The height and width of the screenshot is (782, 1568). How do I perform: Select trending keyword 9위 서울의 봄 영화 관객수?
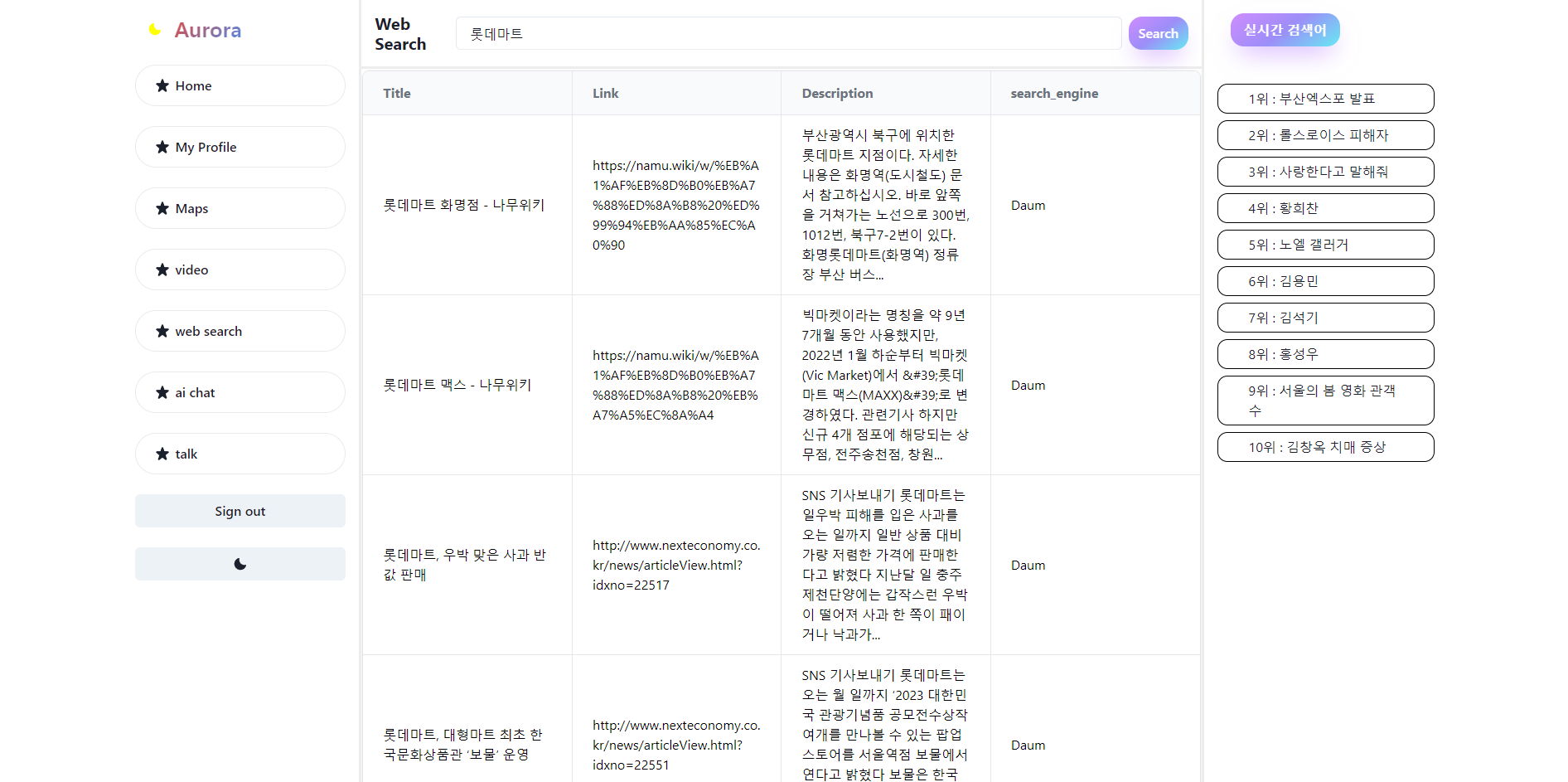(1325, 401)
